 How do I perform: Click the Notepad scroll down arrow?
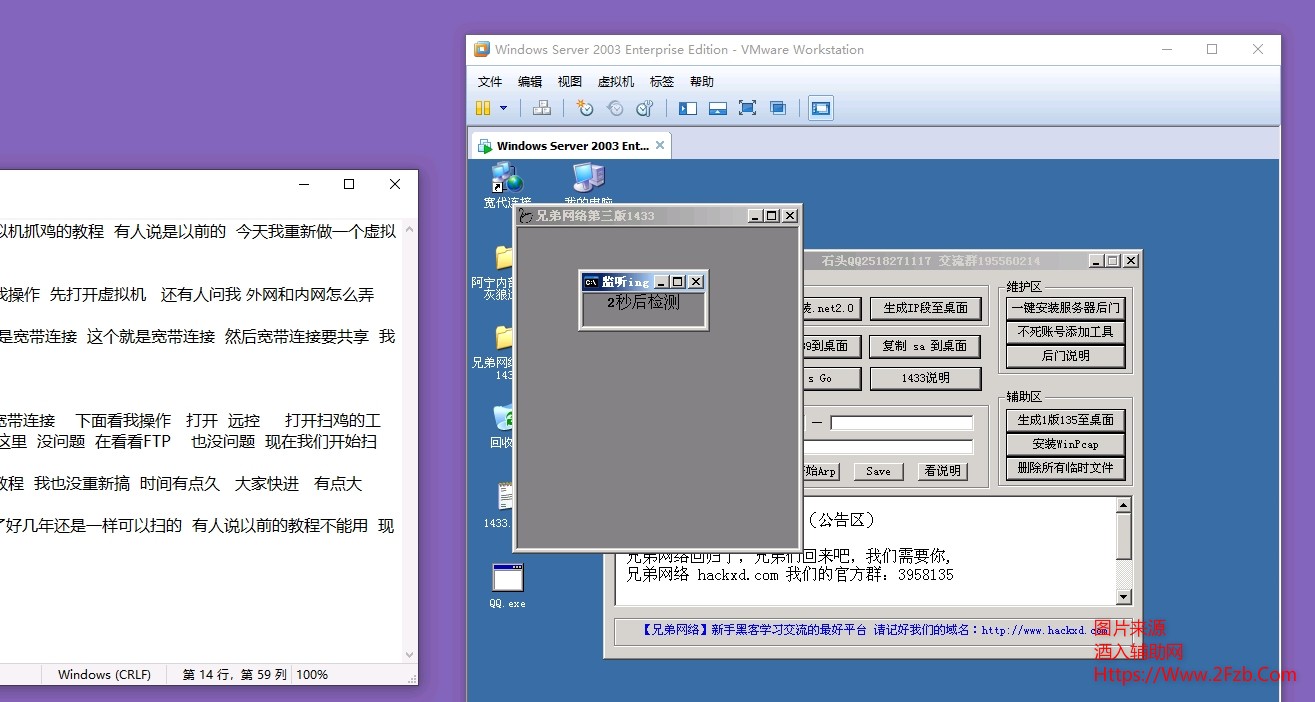coord(409,655)
